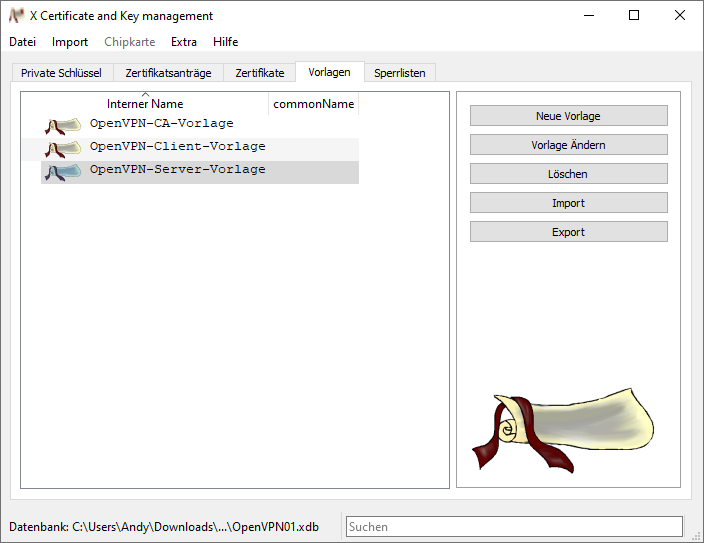This screenshot has width=704, height=543.
Task: Click the OpenVPN-CA-Vorlage scroll icon
Action: [62, 125]
